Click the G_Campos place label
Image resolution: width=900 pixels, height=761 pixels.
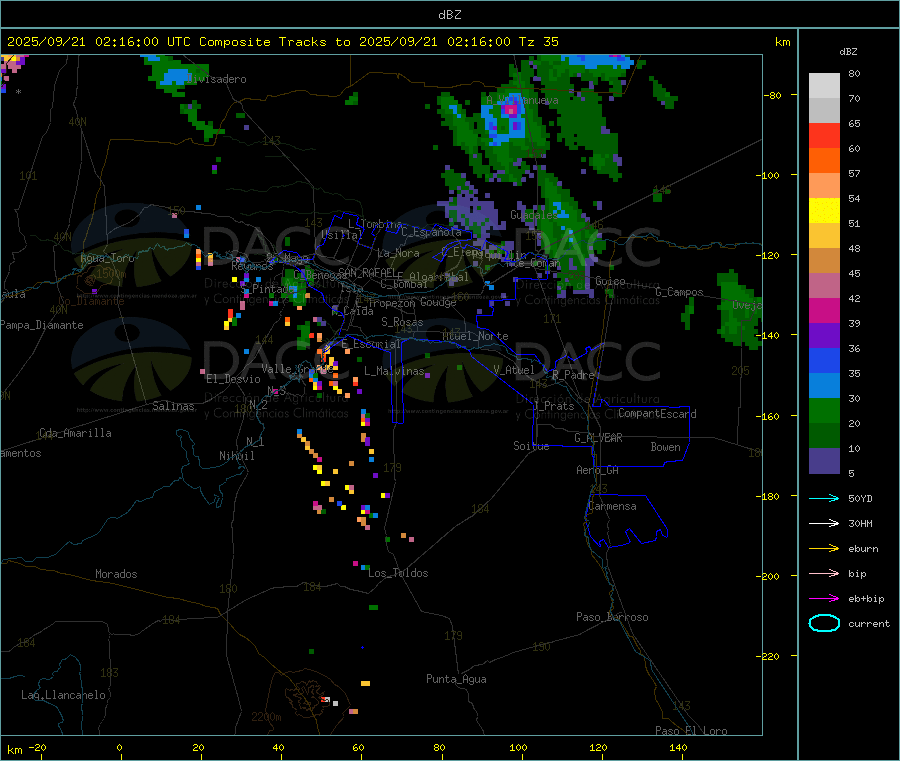(x=680, y=292)
